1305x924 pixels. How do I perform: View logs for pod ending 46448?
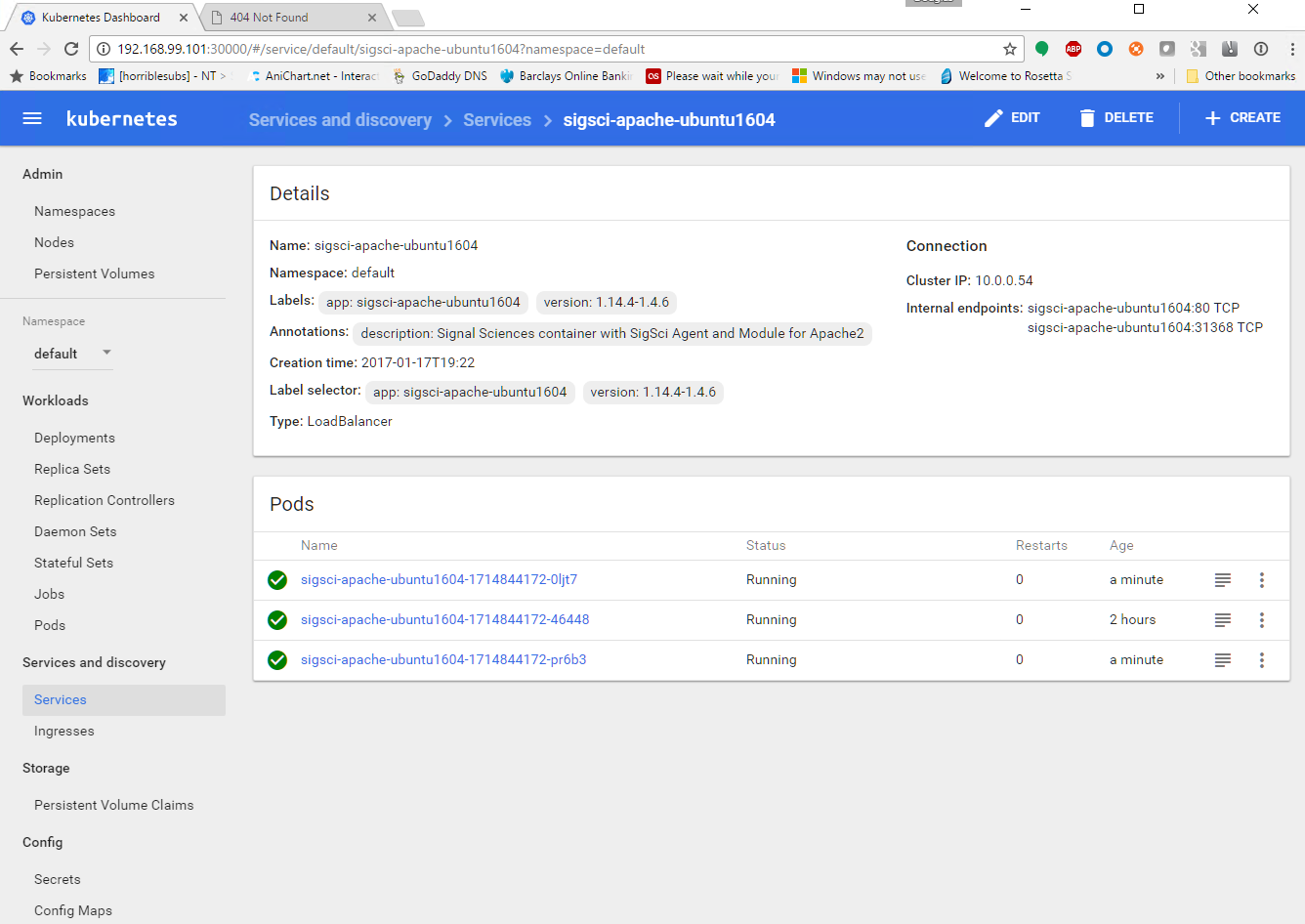pyautogui.click(x=1222, y=620)
